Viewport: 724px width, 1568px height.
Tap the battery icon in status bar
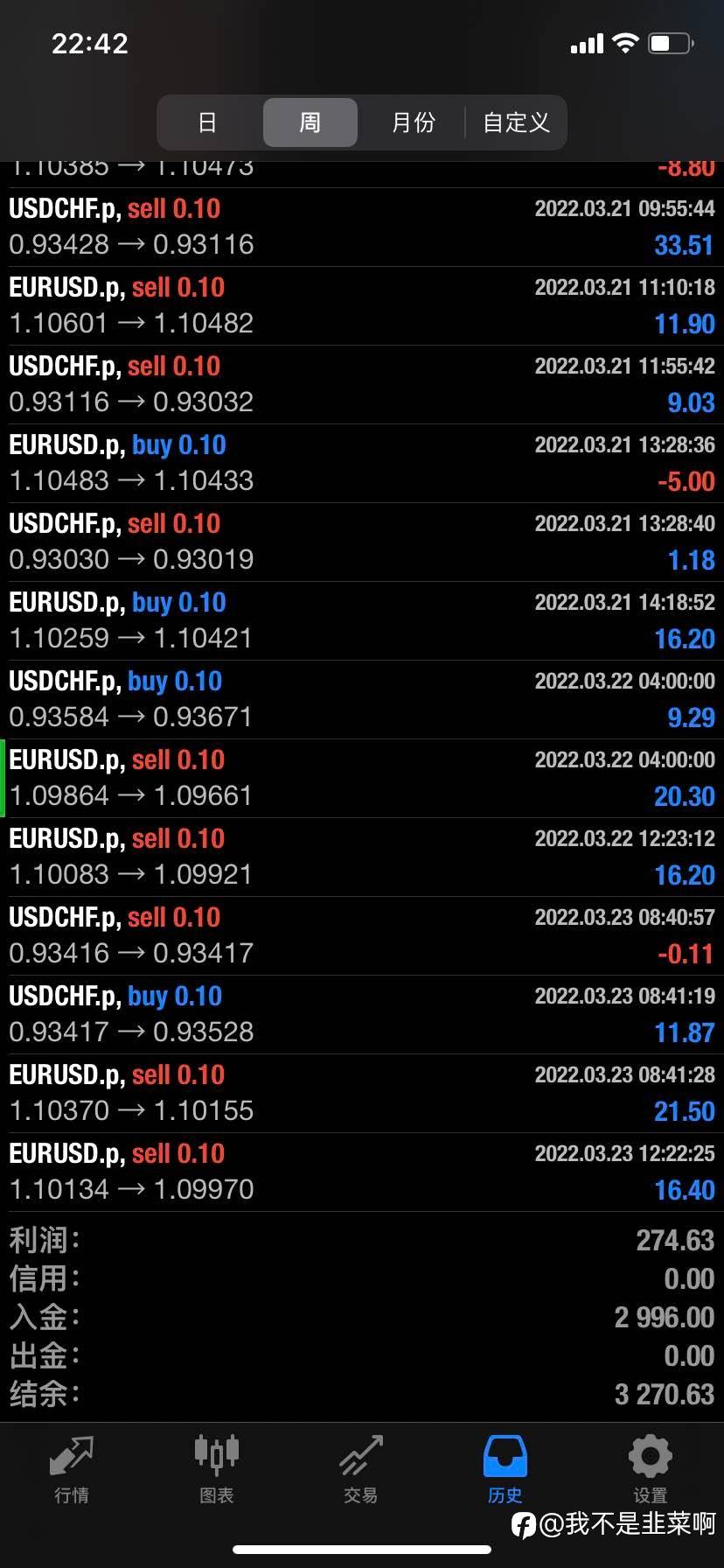(671, 43)
